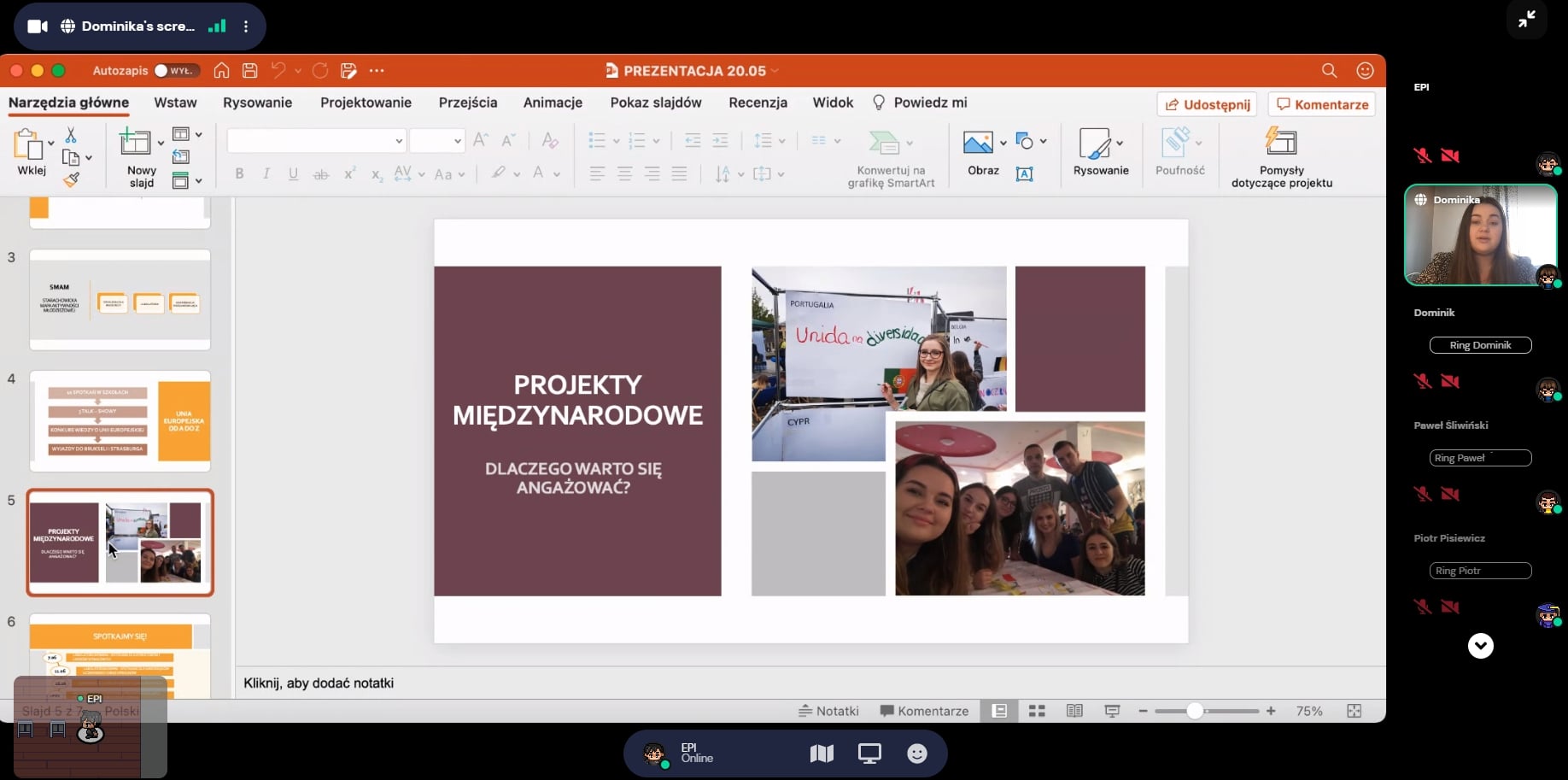
Task: Open the Projektowanie ribbon tab
Action: [x=366, y=103]
